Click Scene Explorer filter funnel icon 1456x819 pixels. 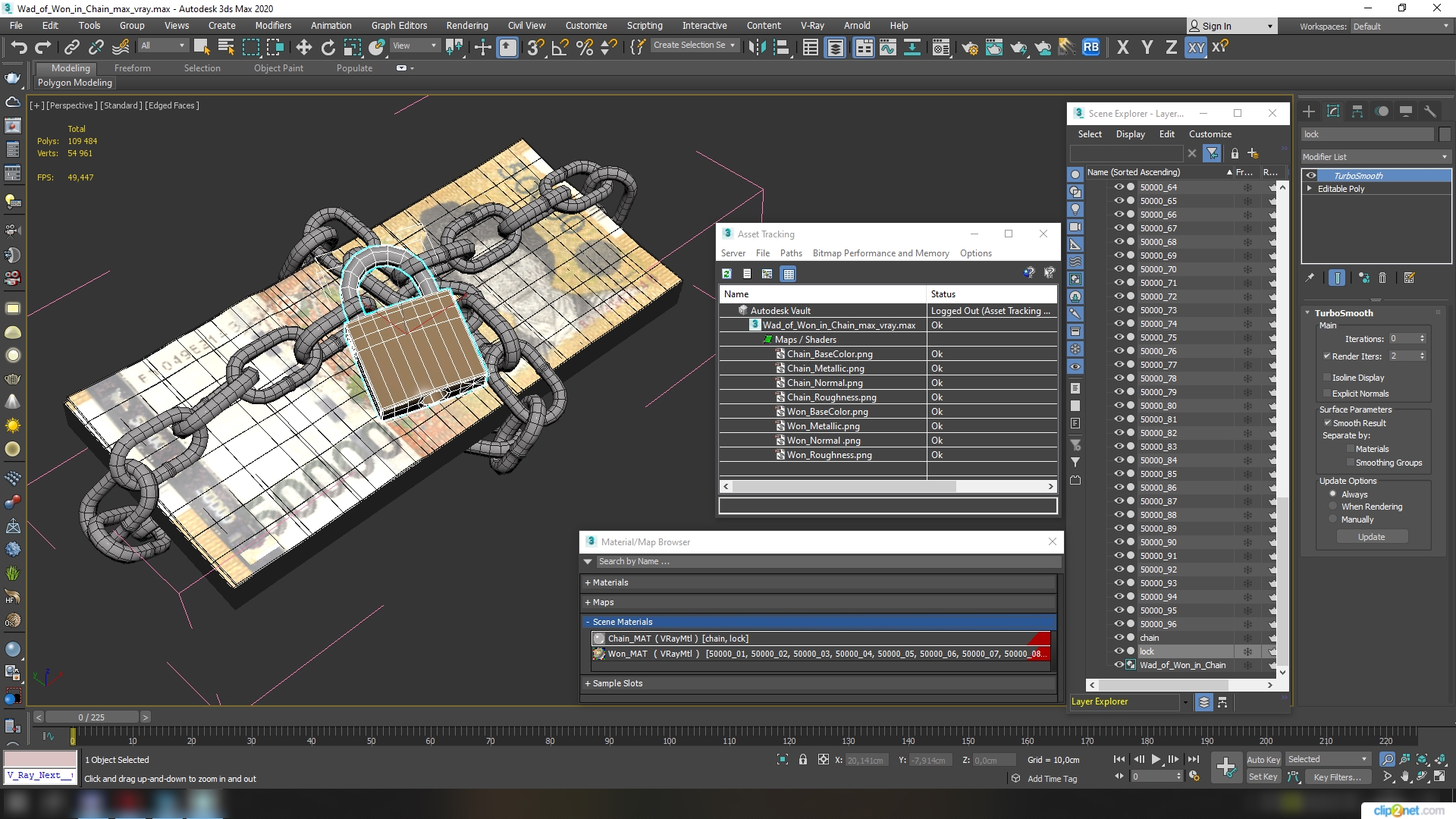coord(1212,153)
